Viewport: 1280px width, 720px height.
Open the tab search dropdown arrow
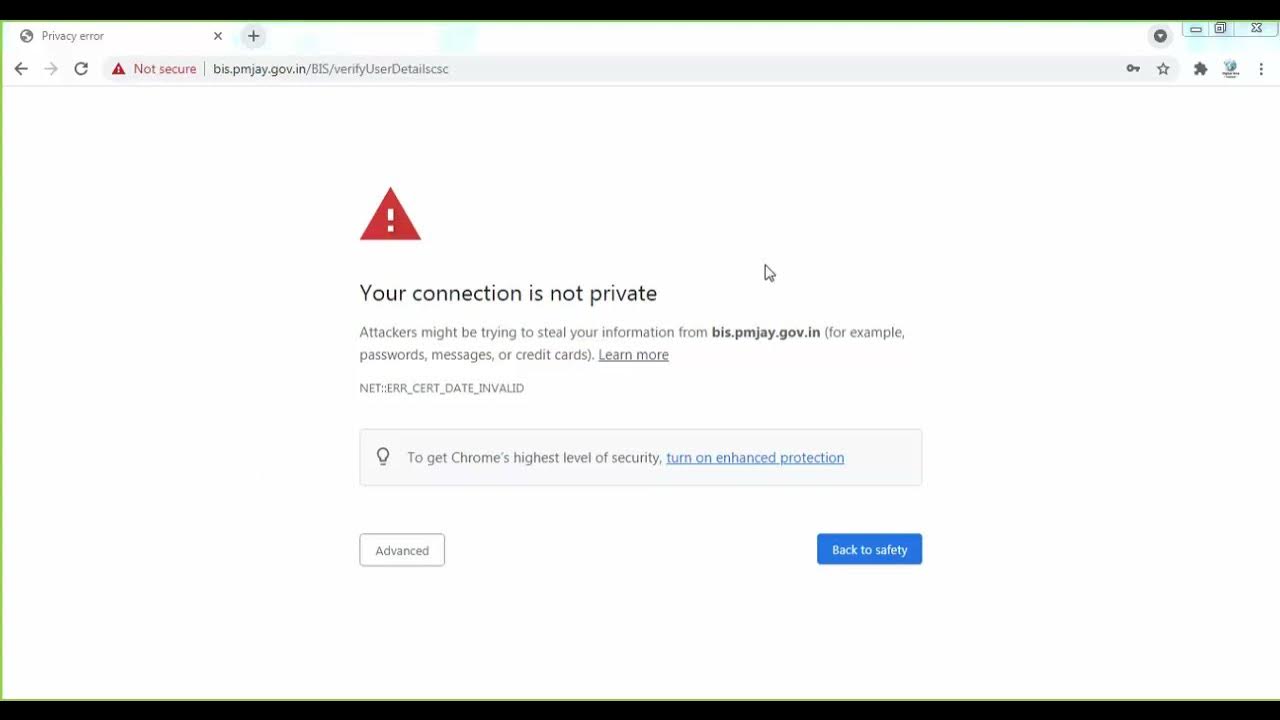[1160, 36]
